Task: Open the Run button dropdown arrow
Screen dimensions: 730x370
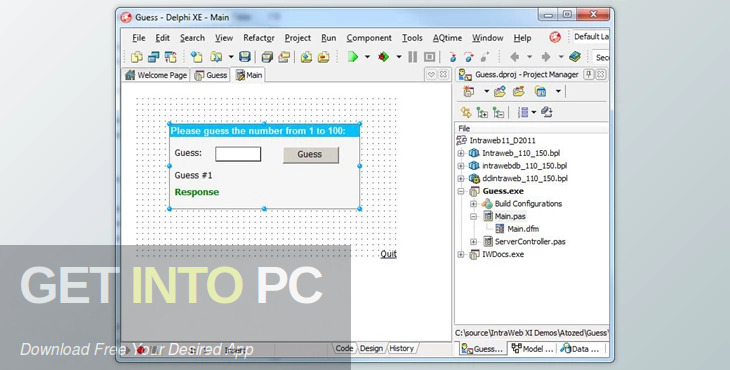Action: [x=367, y=57]
